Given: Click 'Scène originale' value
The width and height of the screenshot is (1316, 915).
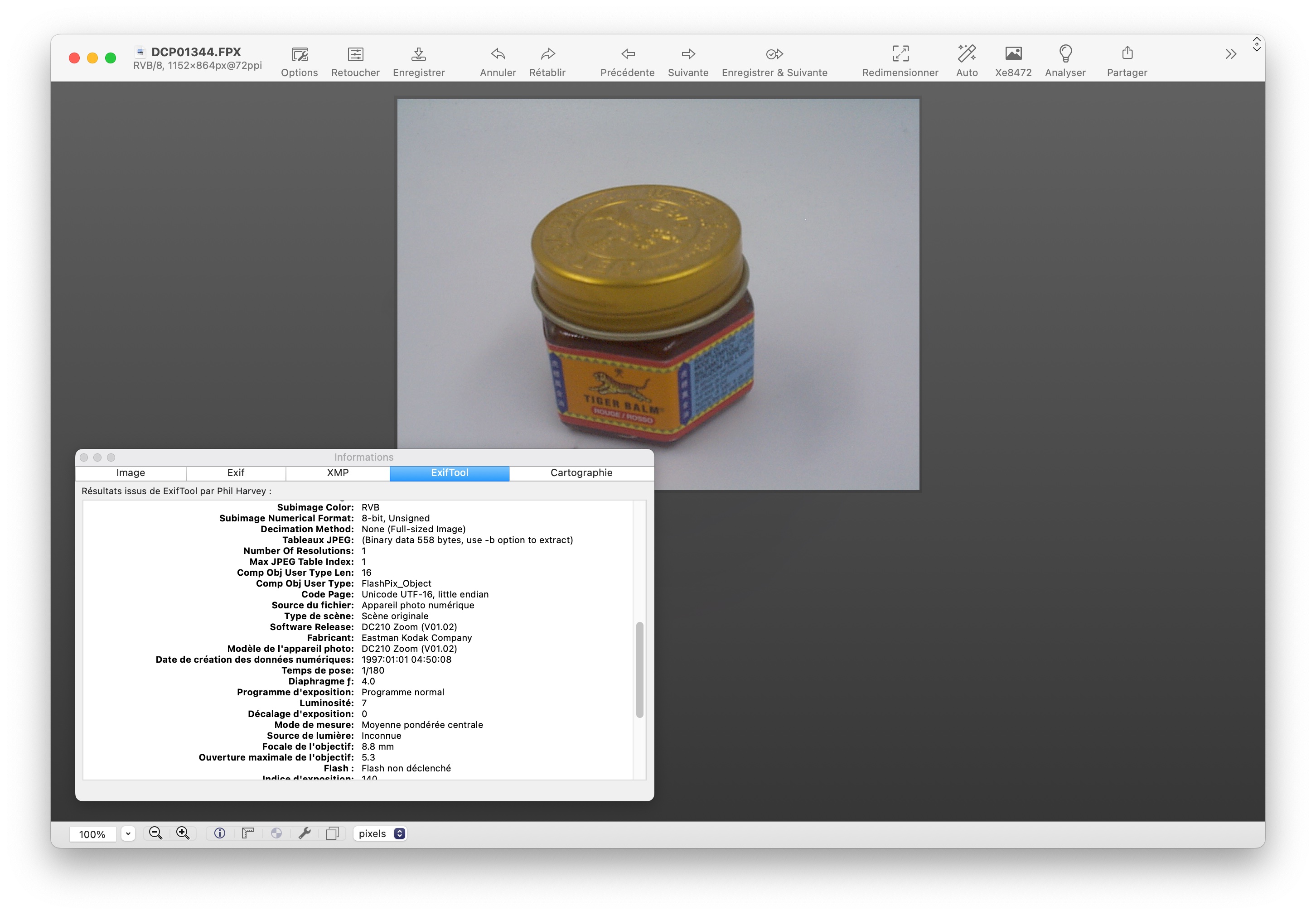Looking at the screenshot, I should [x=395, y=616].
